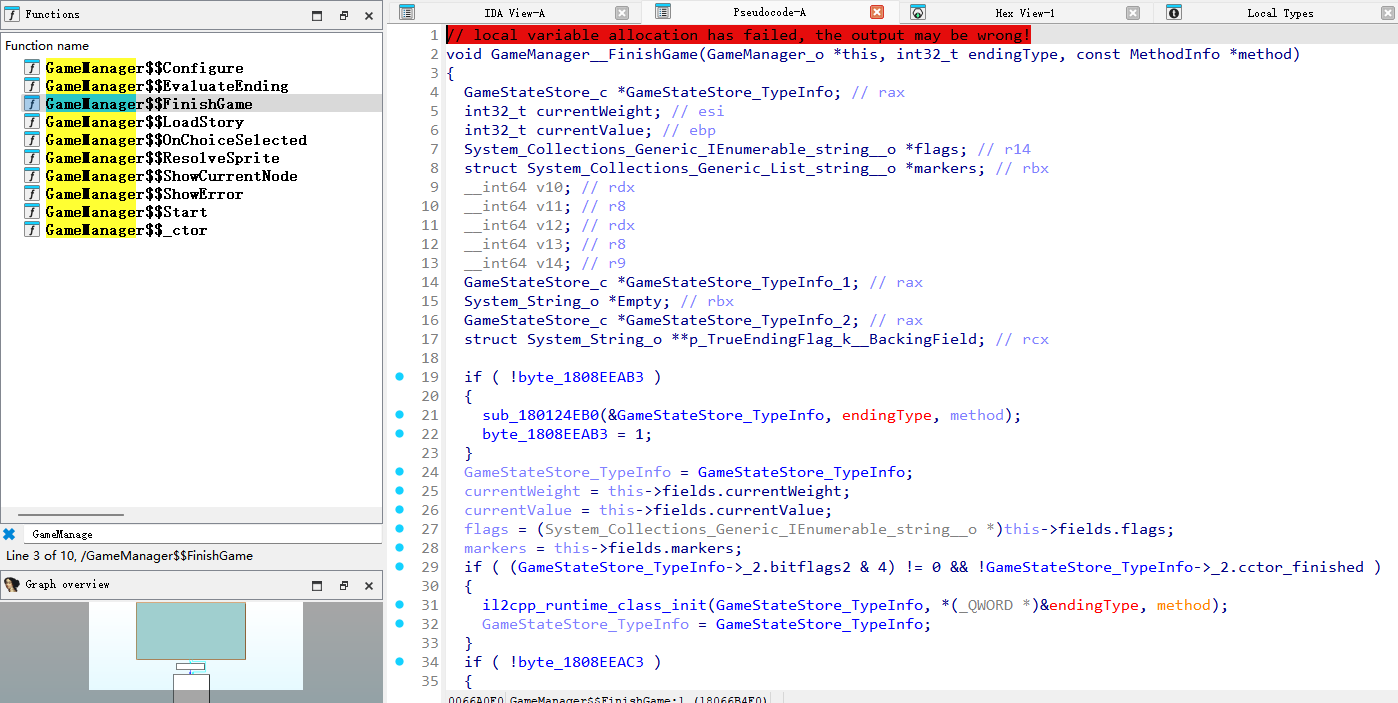Click GameManager__FinishGame in function signature
The width and height of the screenshot is (1398, 703).
(594, 54)
